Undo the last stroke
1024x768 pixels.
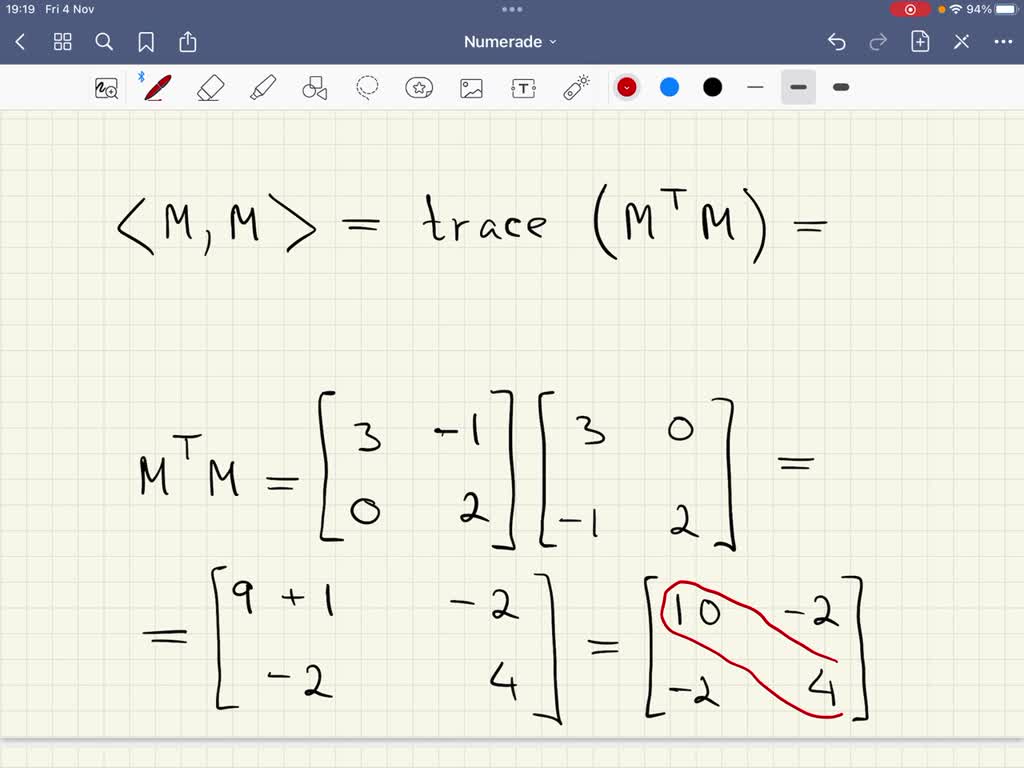(x=837, y=41)
